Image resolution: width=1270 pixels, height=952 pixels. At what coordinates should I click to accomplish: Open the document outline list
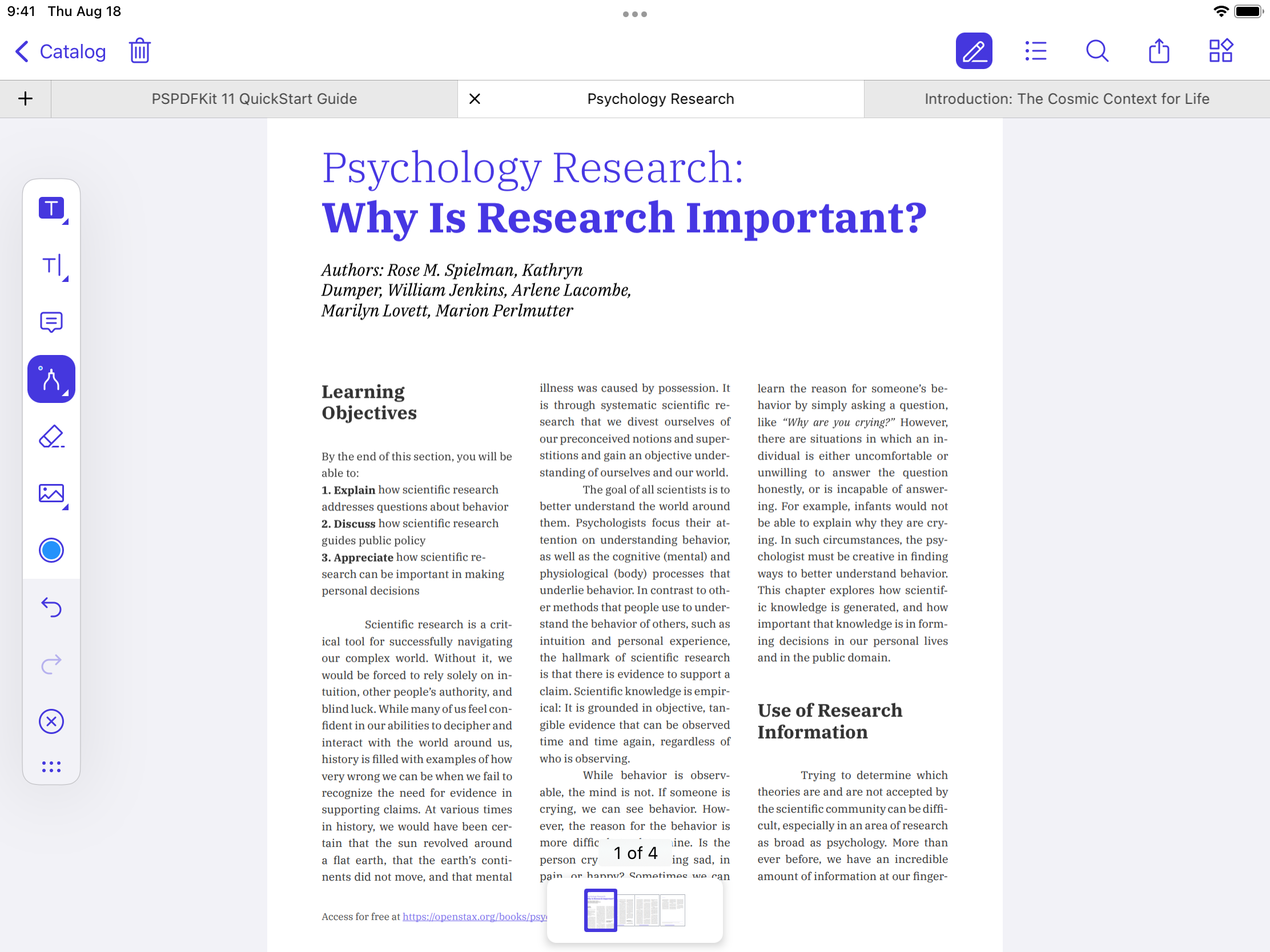(1036, 51)
